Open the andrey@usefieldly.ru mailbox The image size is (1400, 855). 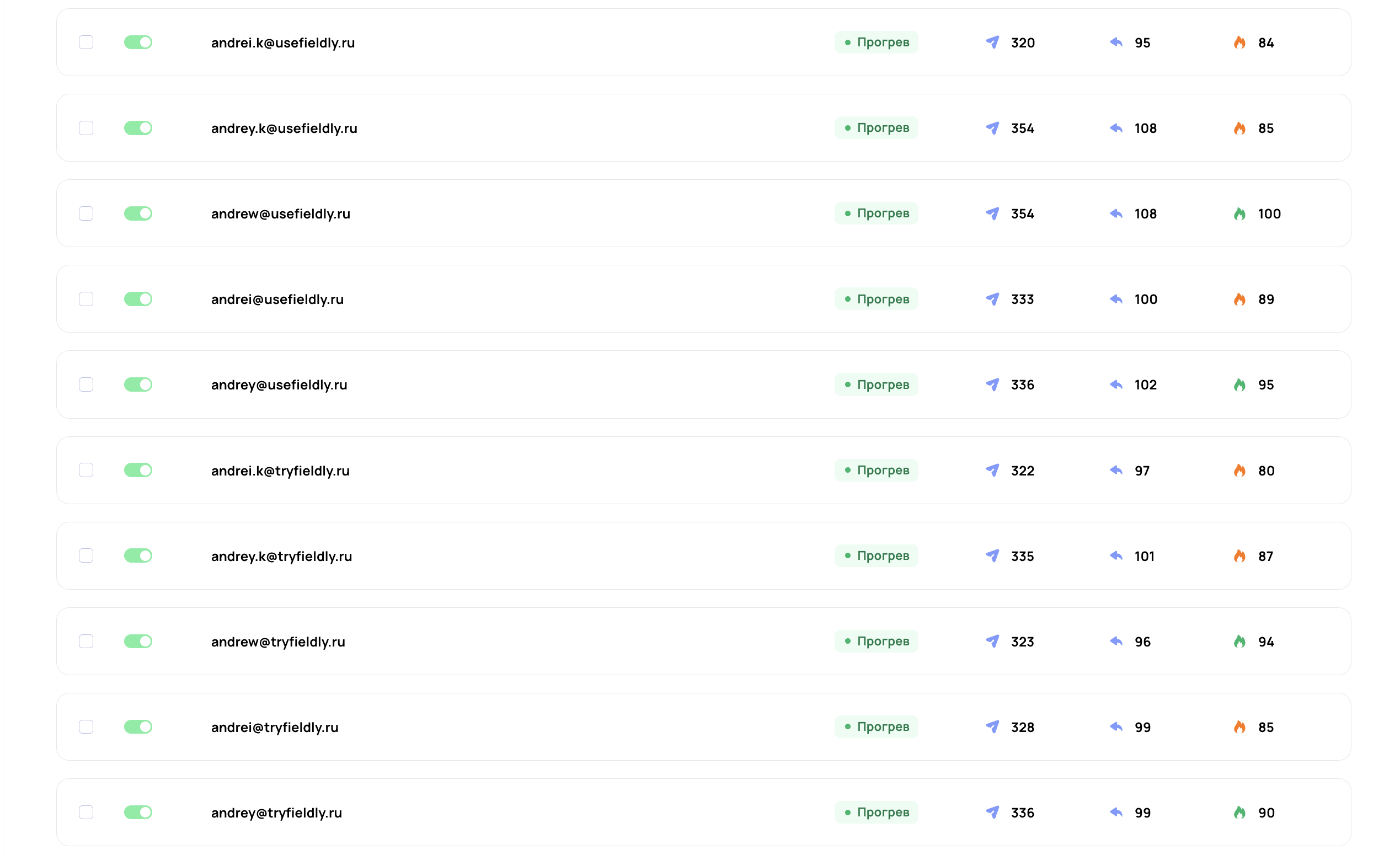(x=279, y=385)
